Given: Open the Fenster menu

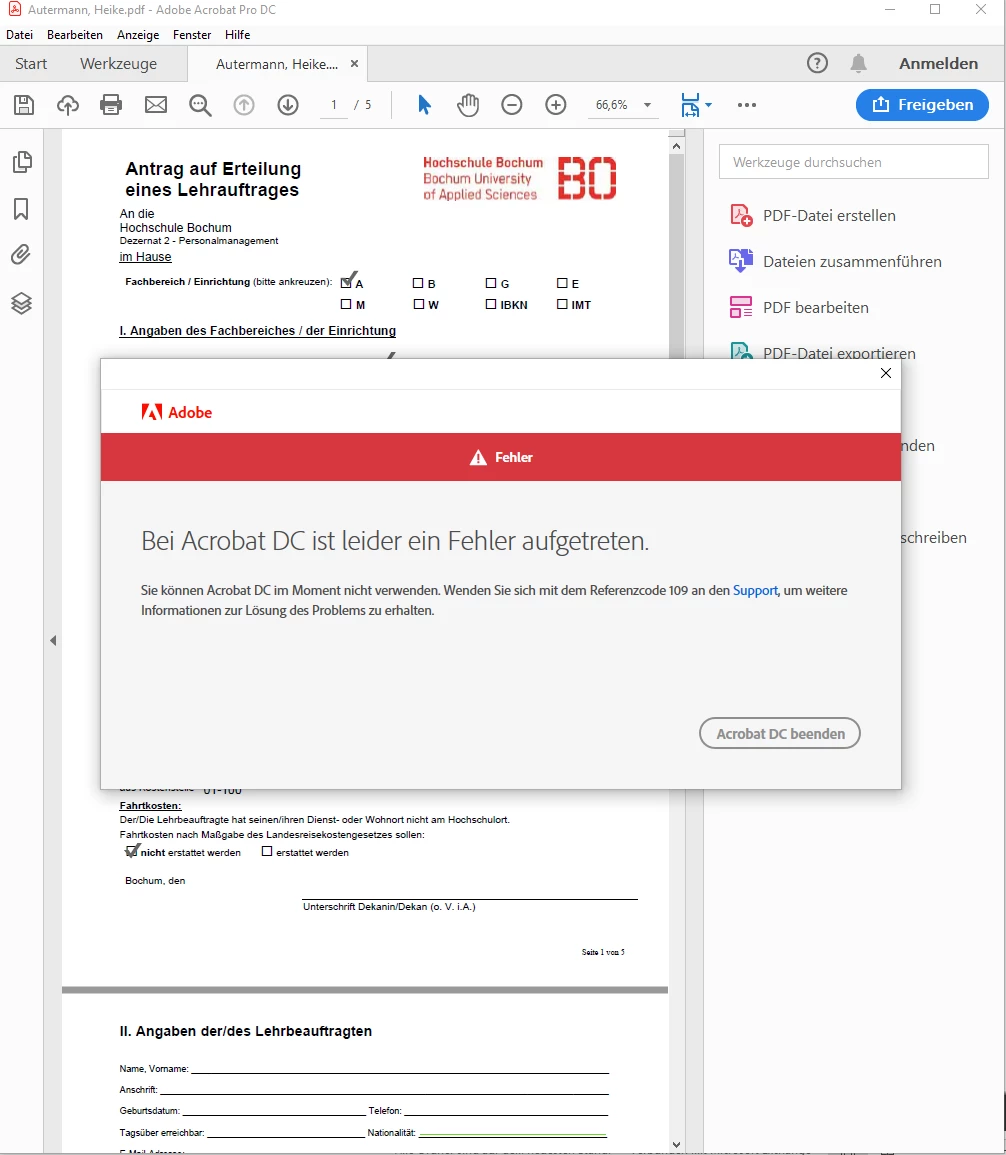Looking at the screenshot, I should coord(191,35).
